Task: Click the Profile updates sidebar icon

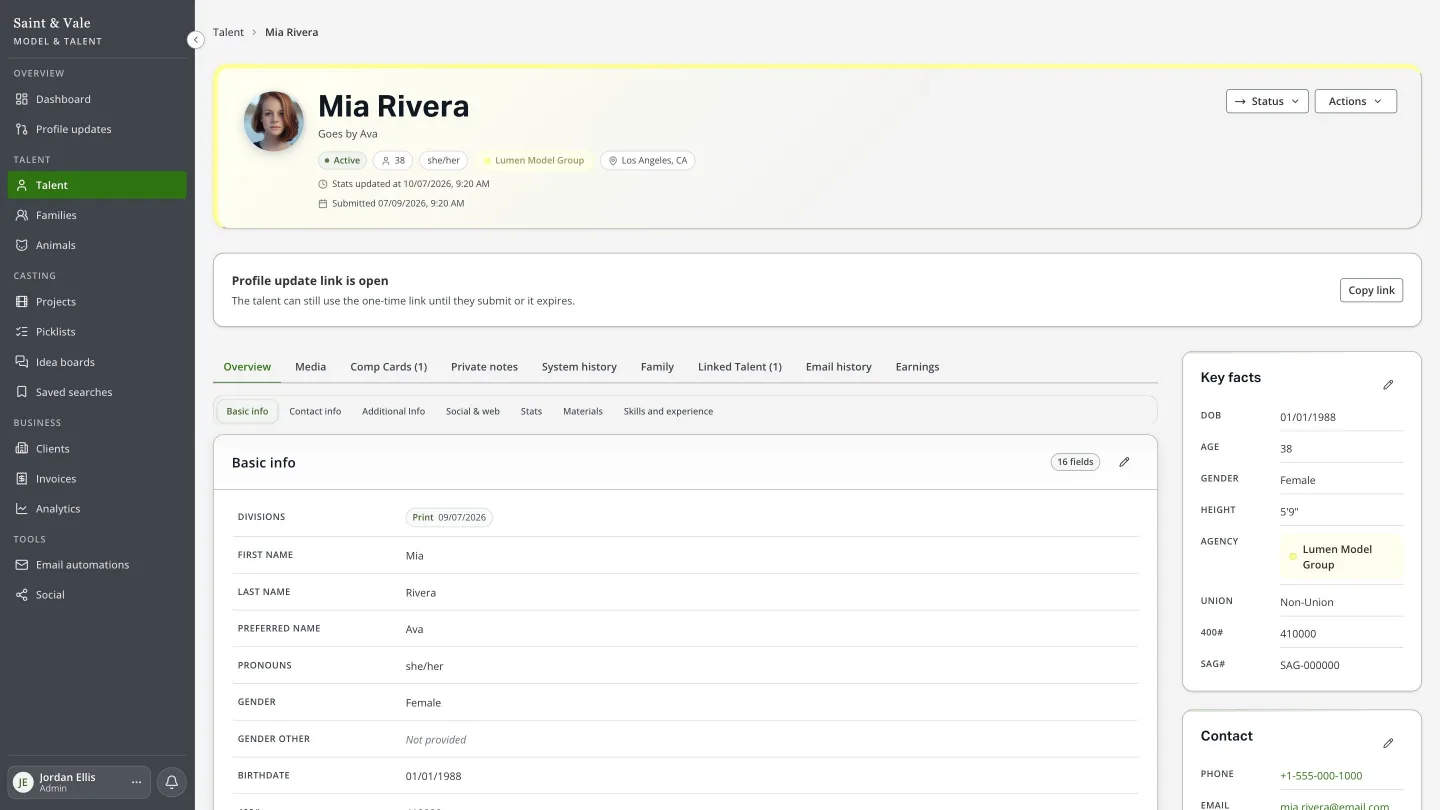Action: click(22, 129)
